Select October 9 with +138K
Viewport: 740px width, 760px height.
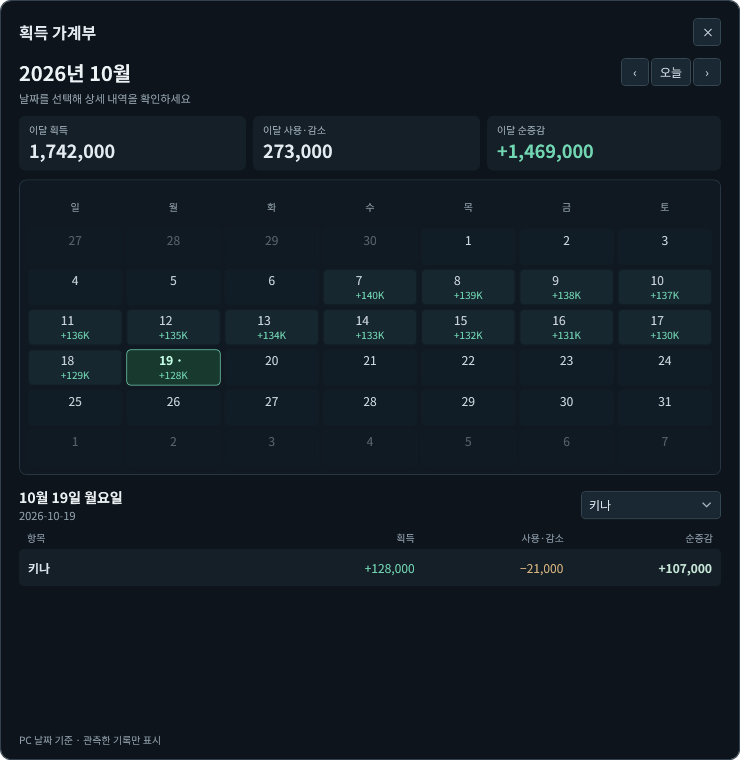tap(567, 287)
